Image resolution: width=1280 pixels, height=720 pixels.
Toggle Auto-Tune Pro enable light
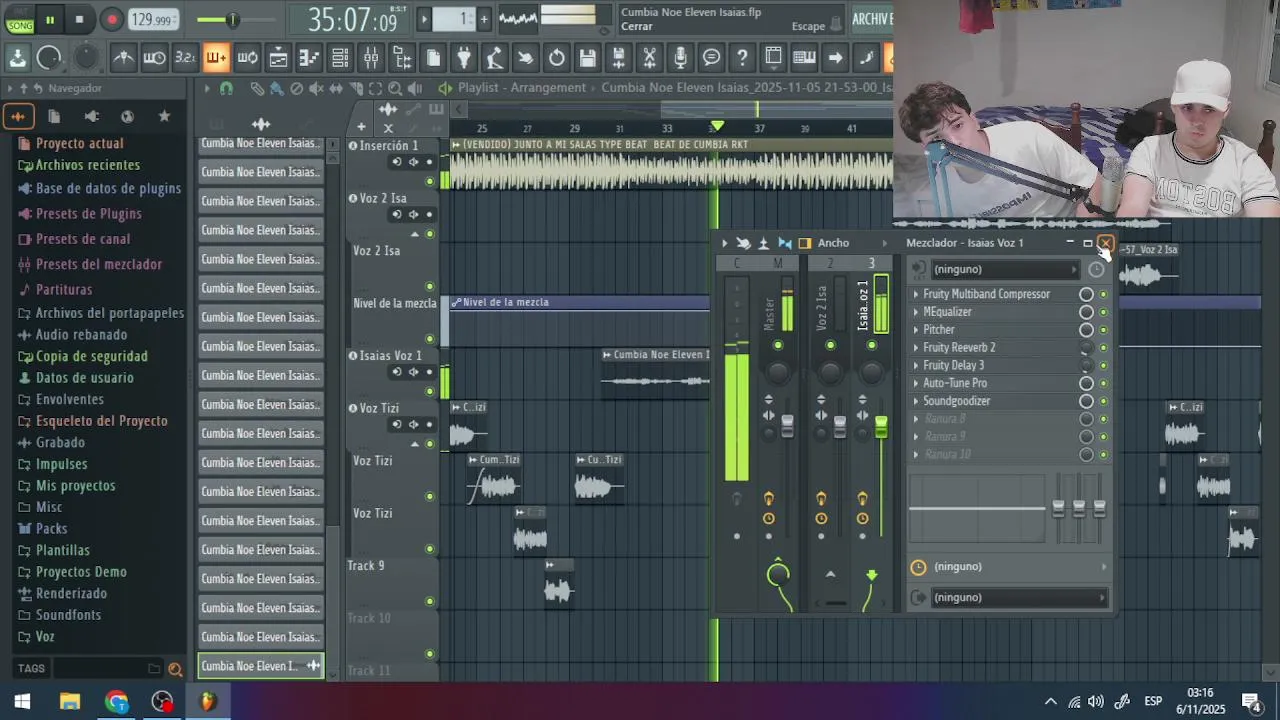click(x=1104, y=383)
